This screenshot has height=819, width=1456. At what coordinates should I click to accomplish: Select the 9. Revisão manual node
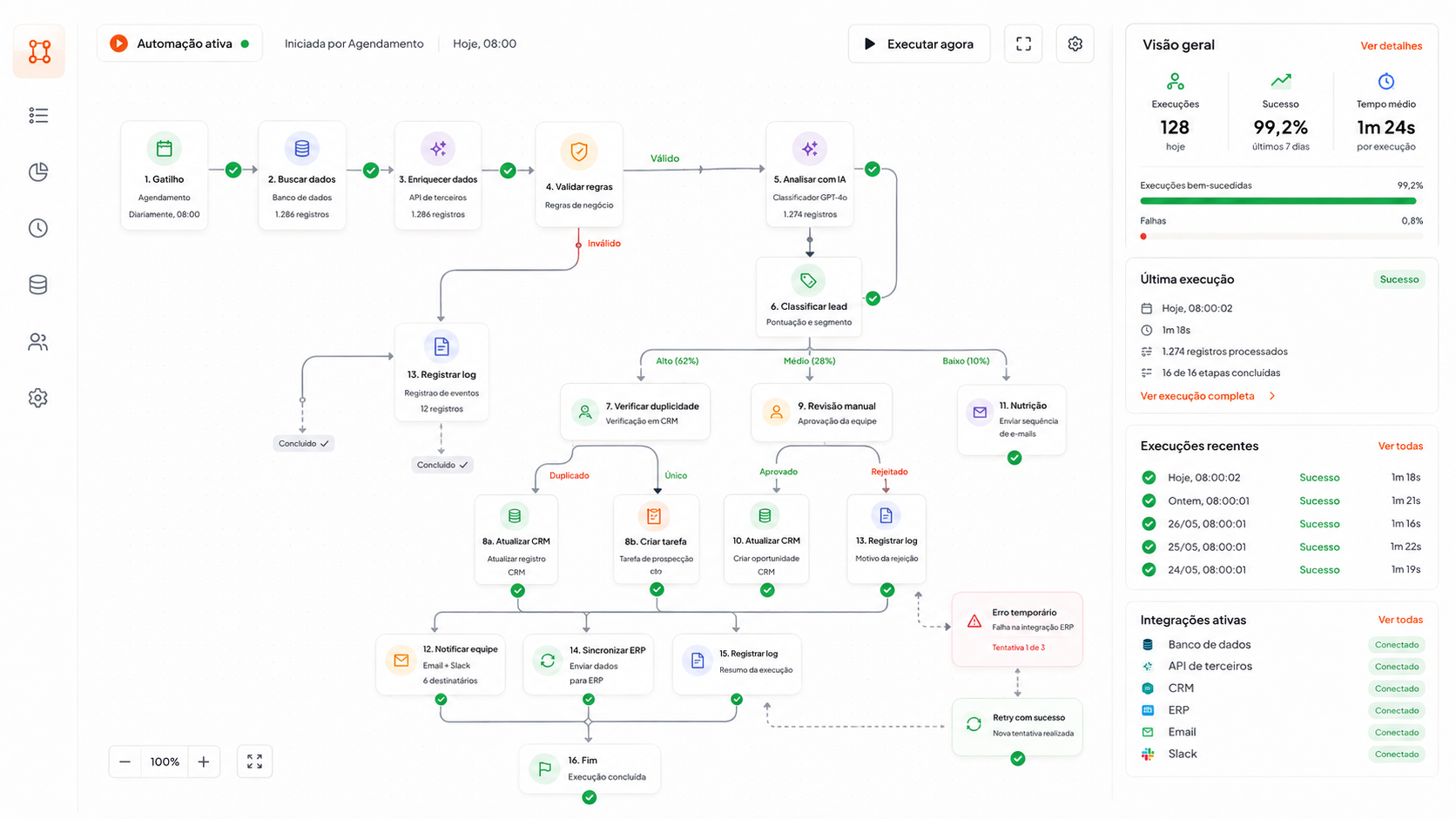click(822, 413)
